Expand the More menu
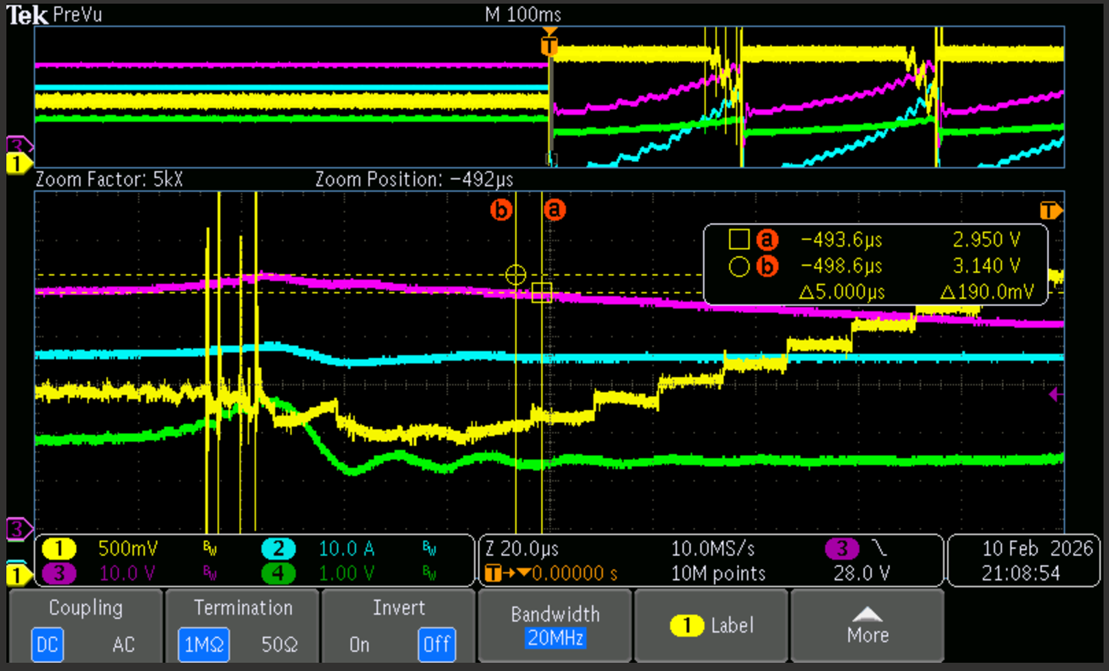1109x671 pixels. click(x=867, y=626)
